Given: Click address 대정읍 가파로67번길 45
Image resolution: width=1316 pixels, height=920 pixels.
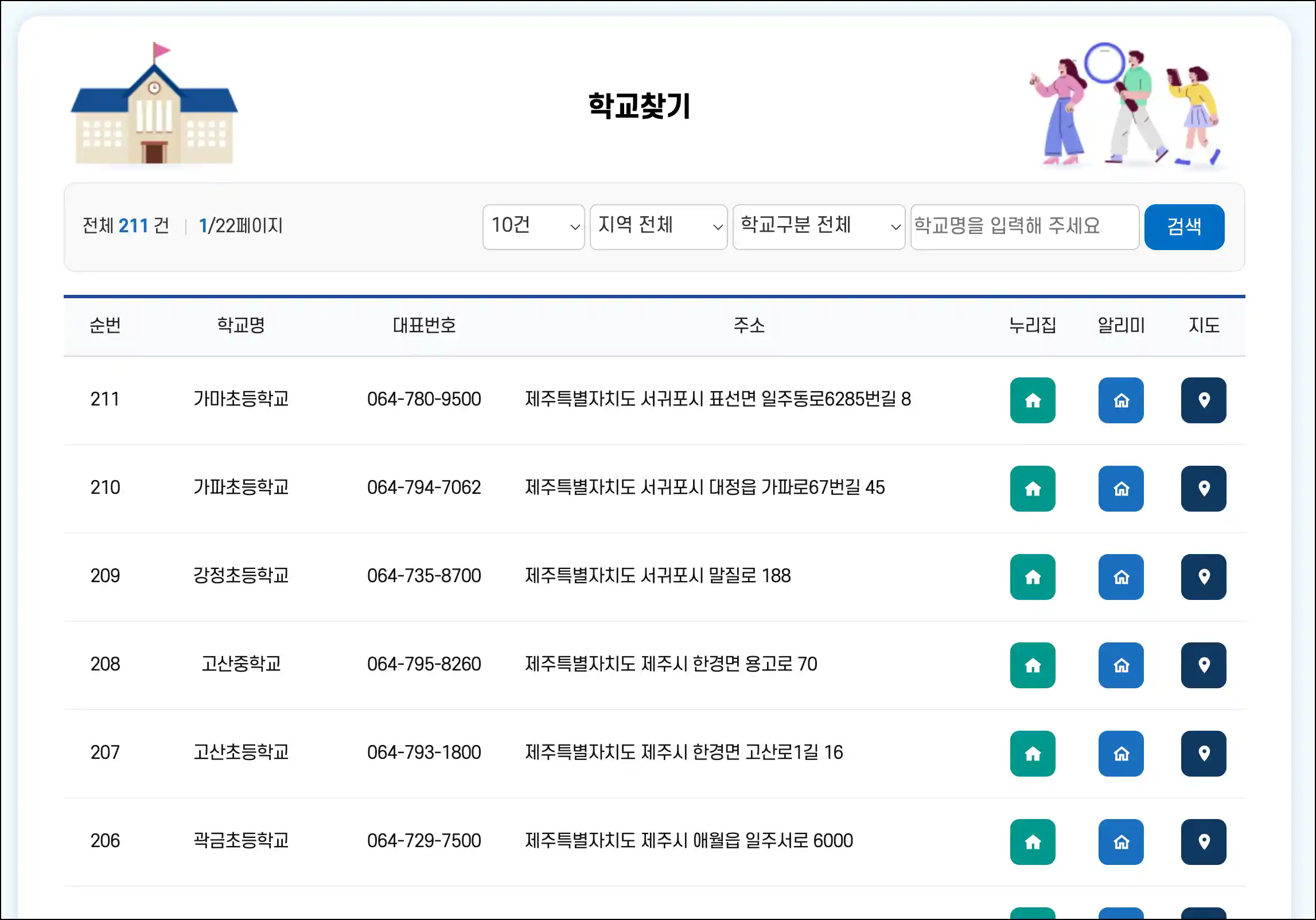Looking at the screenshot, I should click(x=797, y=487).
